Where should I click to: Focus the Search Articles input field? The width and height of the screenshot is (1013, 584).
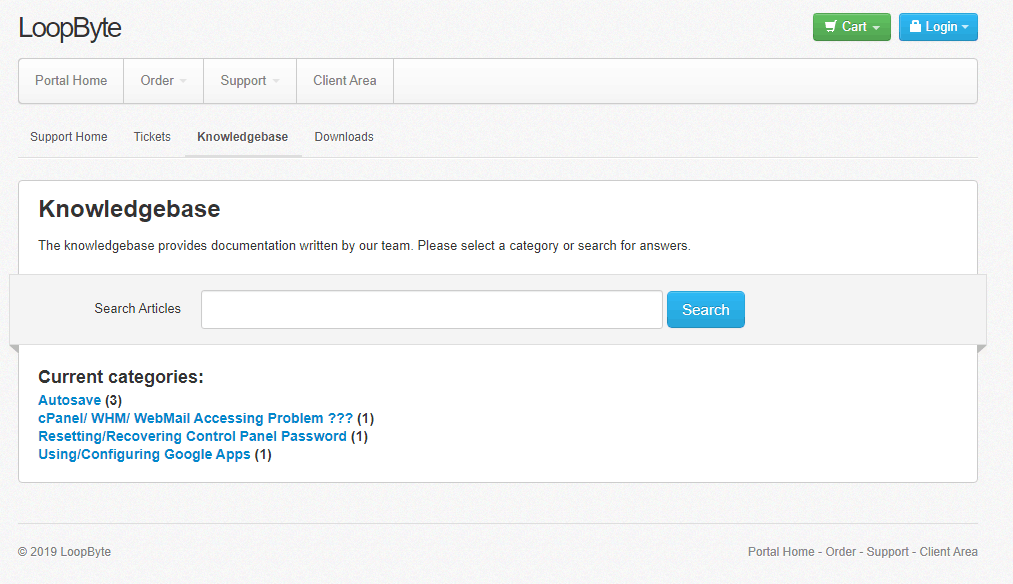click(x=432, y=309)
